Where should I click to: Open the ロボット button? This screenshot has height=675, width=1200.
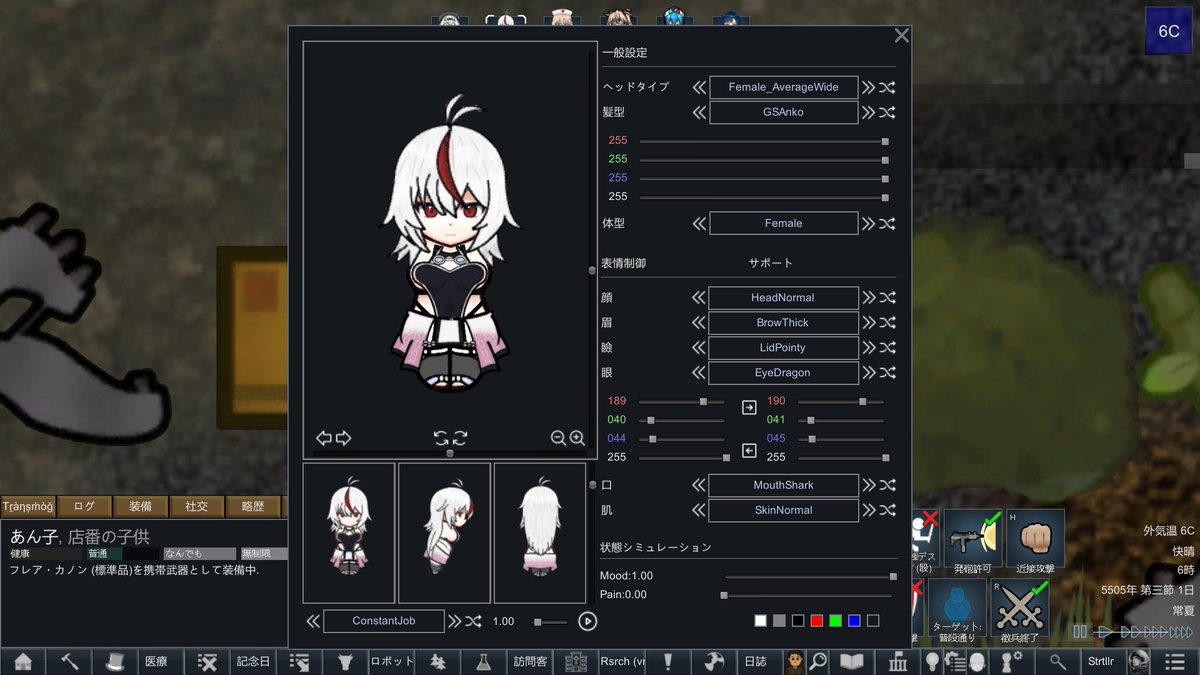[x=392, y=661]
